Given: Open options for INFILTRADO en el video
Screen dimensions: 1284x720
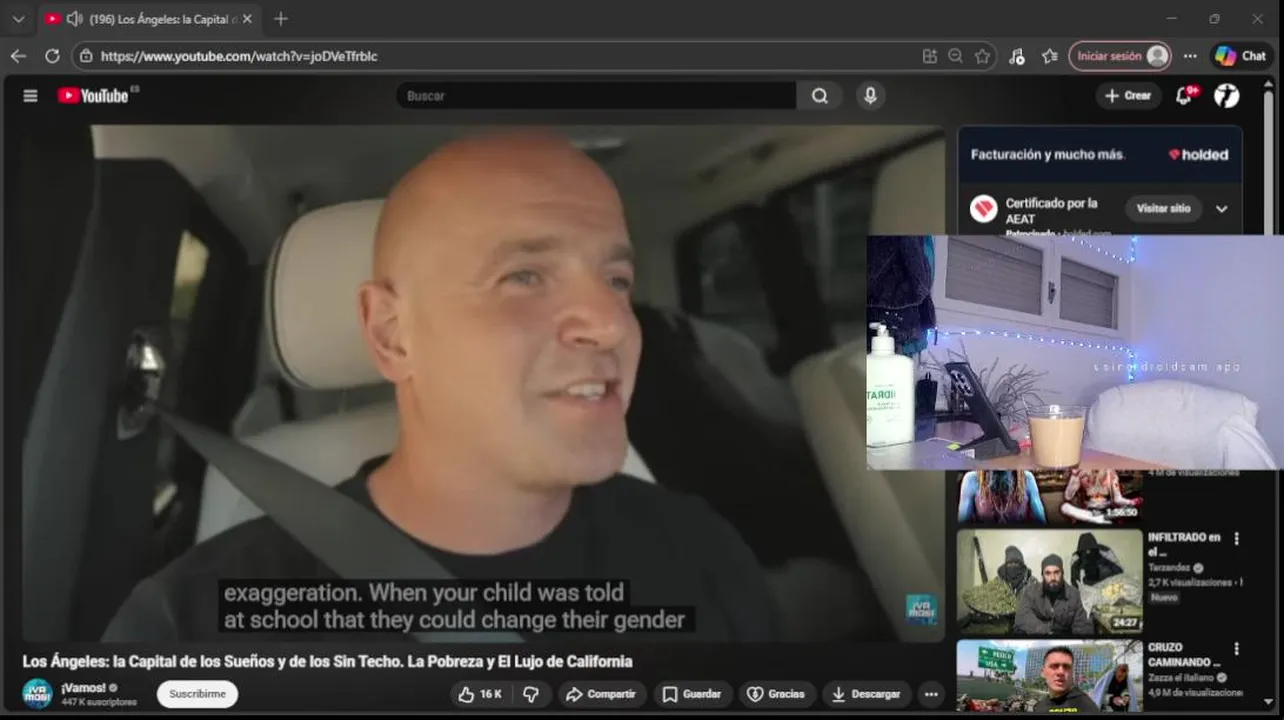Looking at the screenshot, I should click(1236, 539).
